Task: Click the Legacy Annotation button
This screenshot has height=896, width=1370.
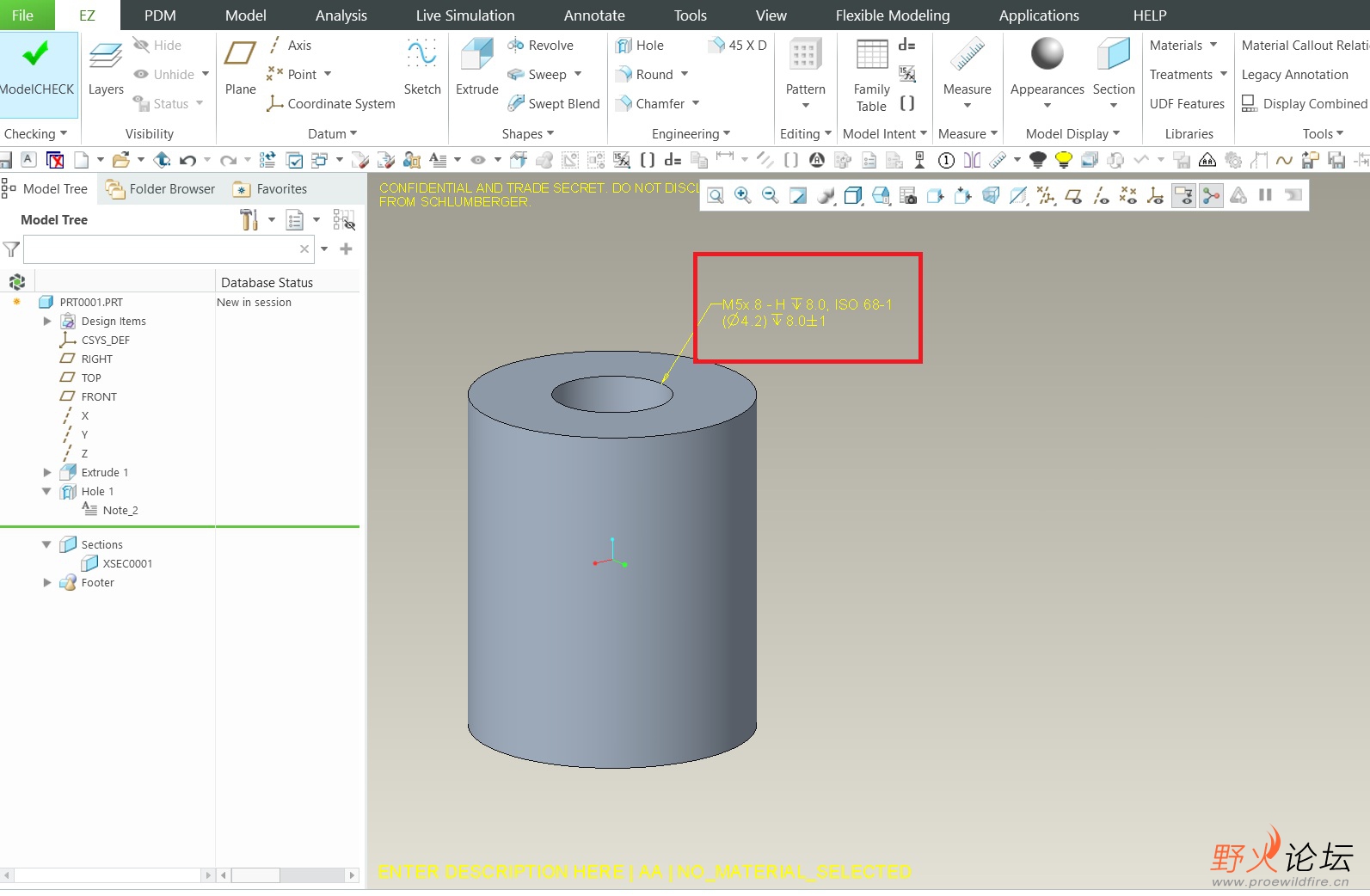Action: point(1294,75)
